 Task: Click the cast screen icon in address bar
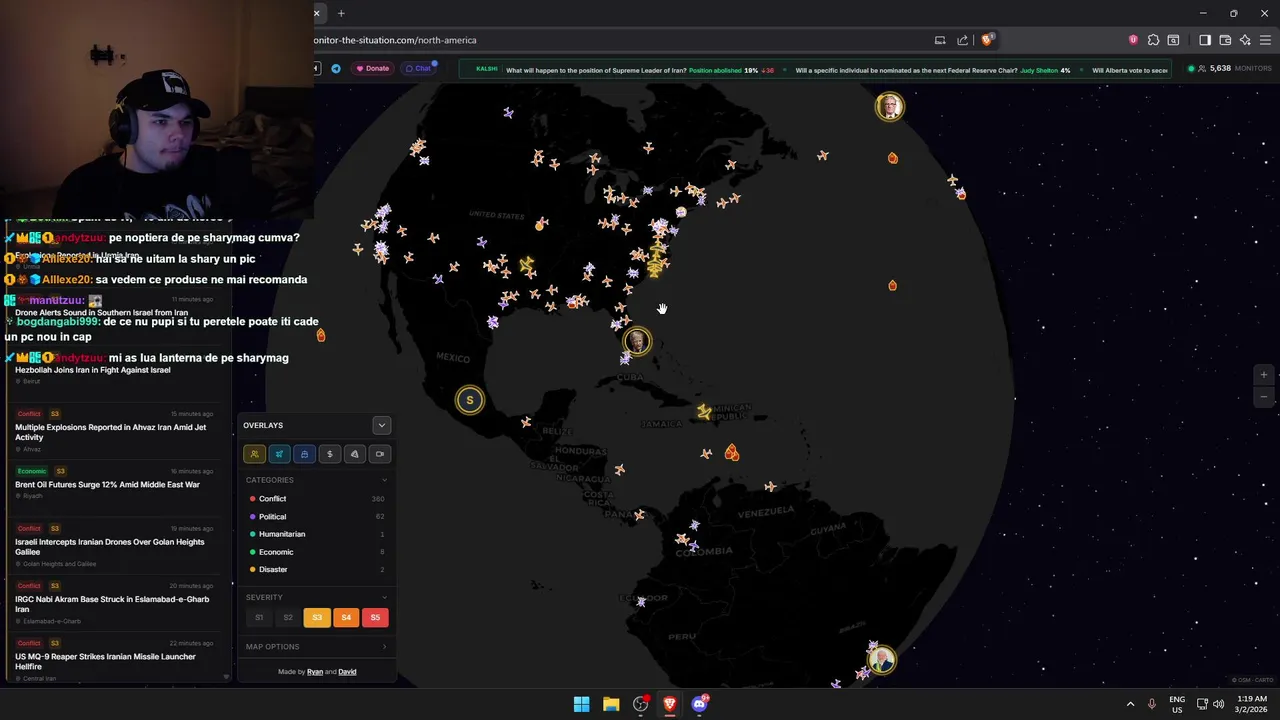click(940, 40)
